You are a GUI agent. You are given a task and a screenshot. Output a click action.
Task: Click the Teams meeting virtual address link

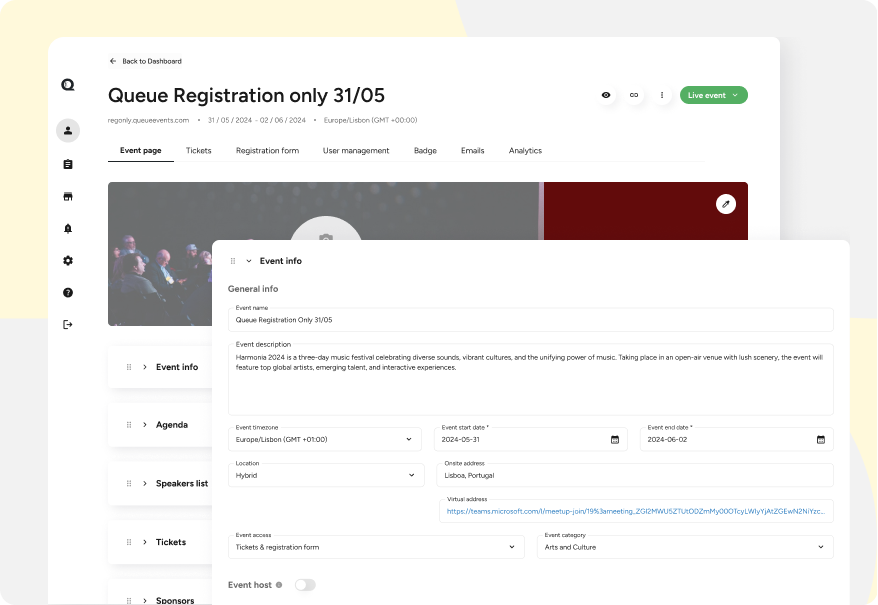[636, 511]
